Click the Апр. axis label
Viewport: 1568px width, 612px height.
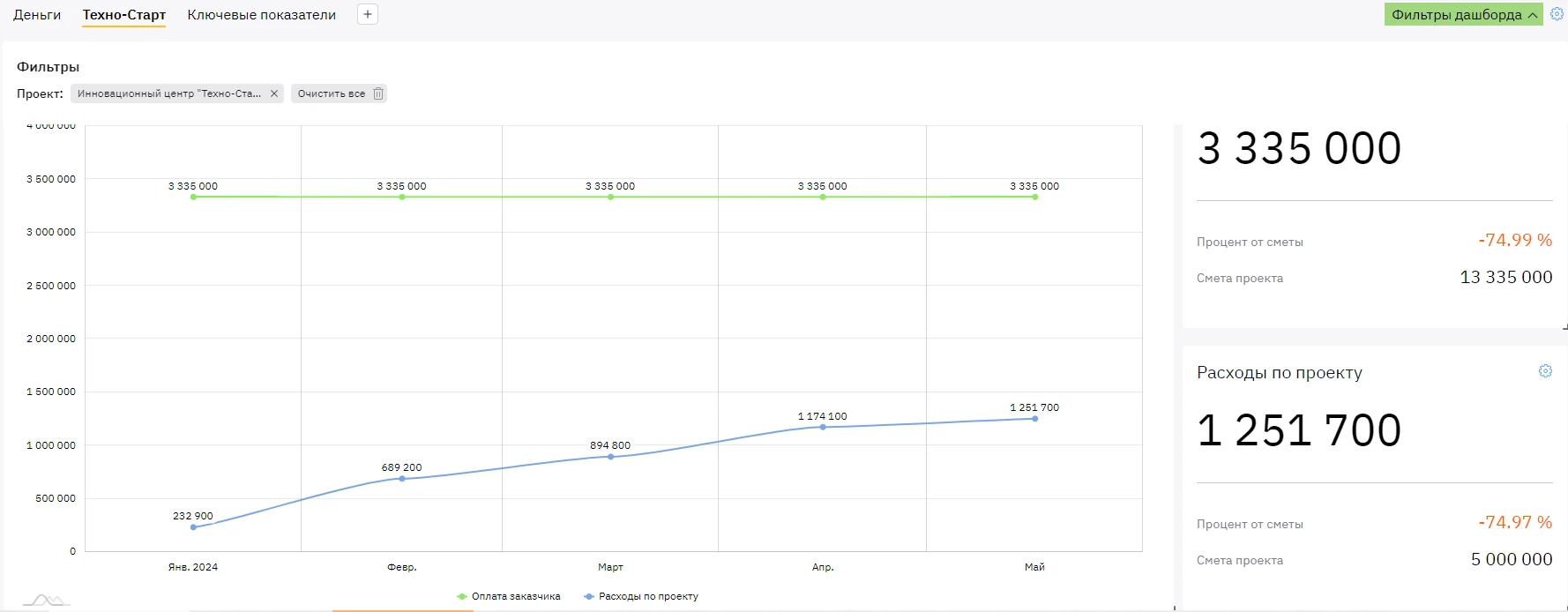click(x=823, y=567)
